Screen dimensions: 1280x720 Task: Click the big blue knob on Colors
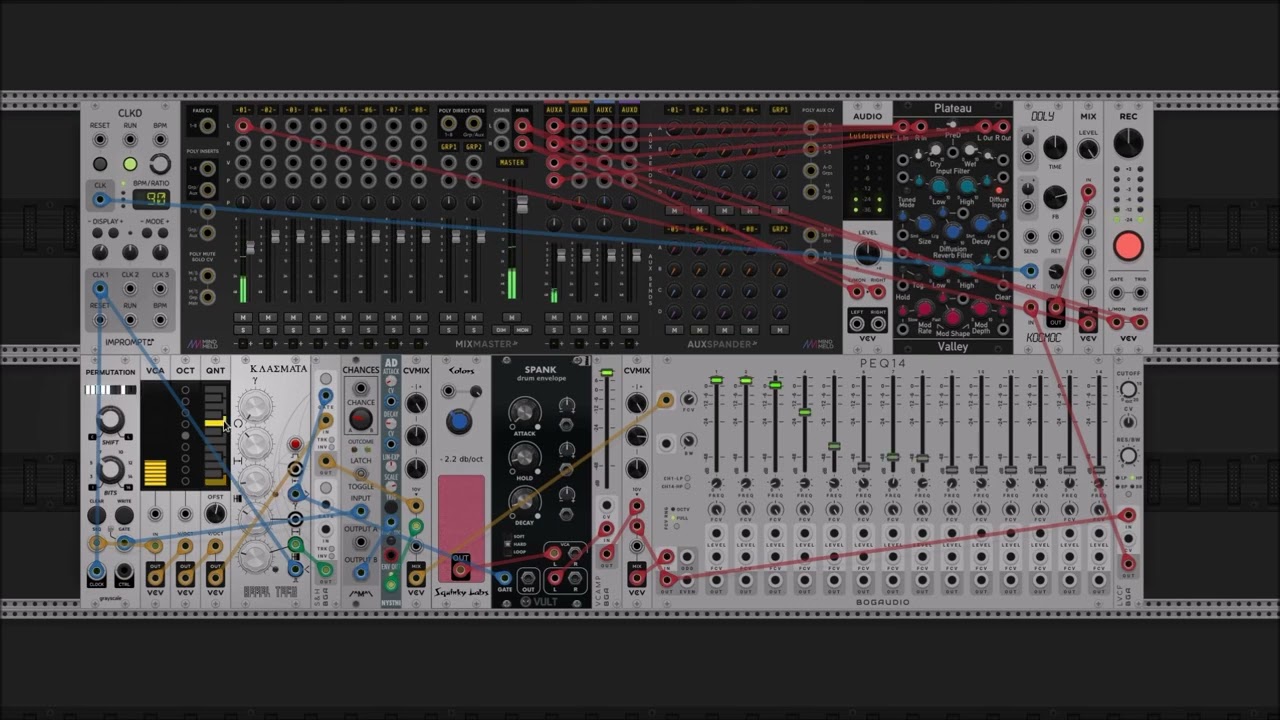coord(458,422)
